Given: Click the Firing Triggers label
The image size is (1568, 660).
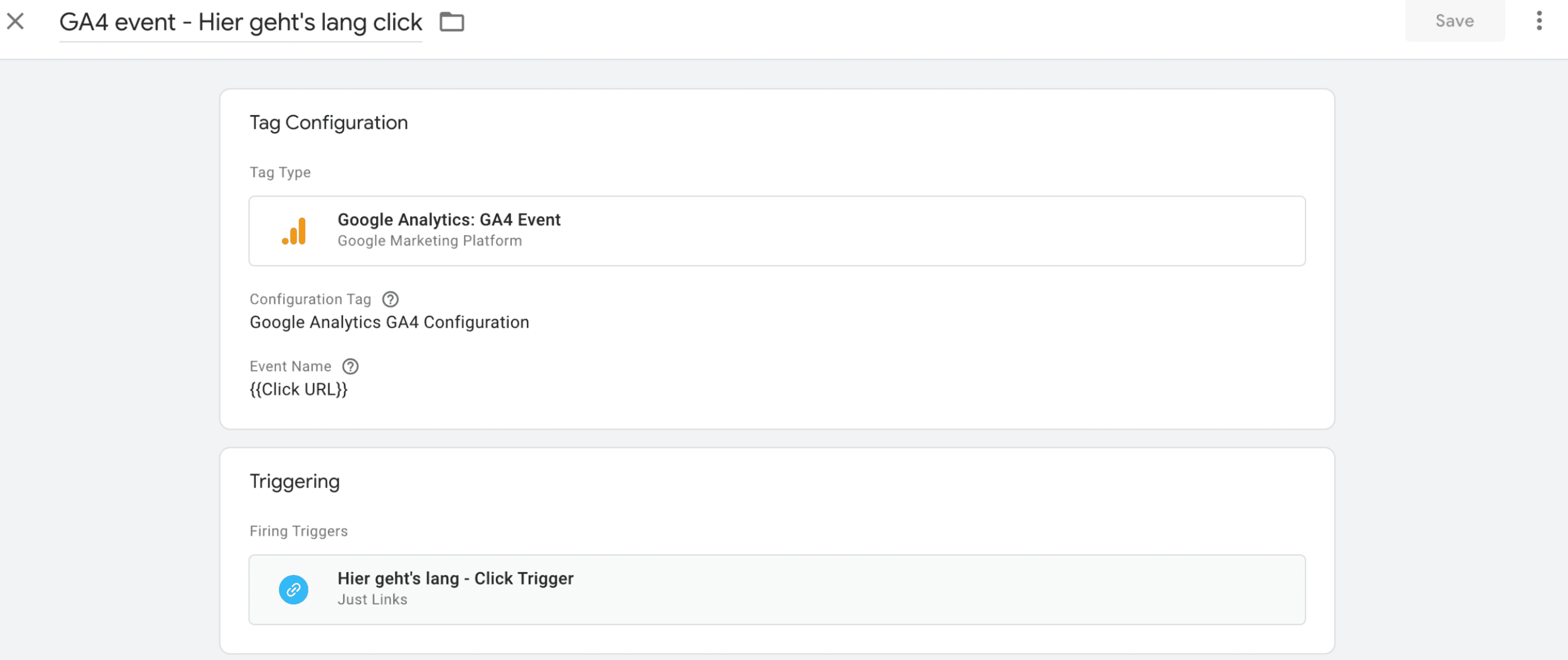Looking at the screenshot, I should point(299,531).
